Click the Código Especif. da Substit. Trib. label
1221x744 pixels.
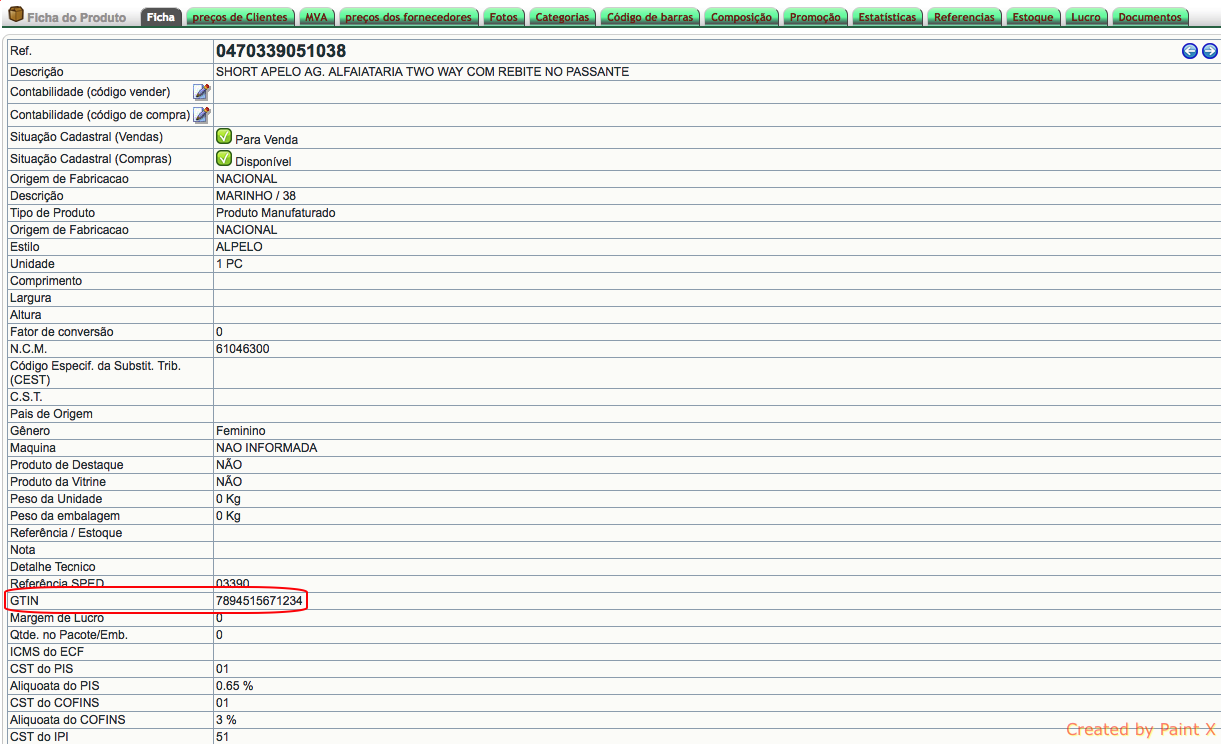(95, 373)
